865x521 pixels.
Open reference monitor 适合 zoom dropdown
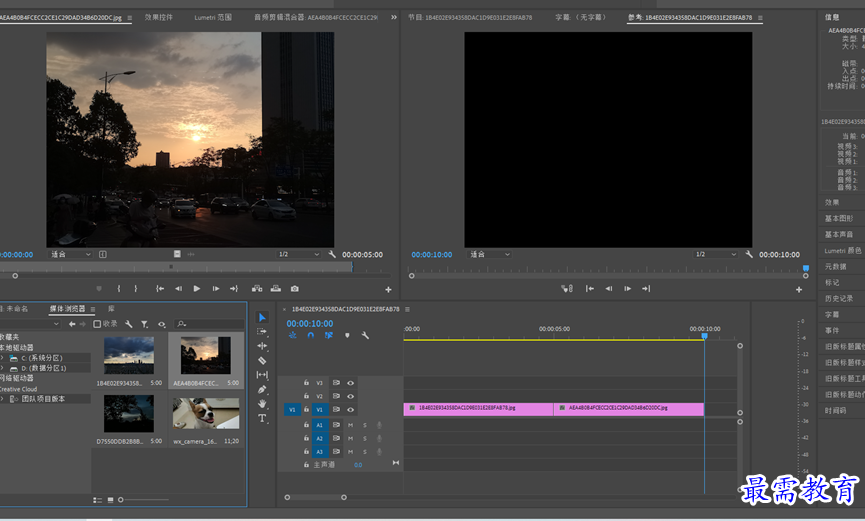point(490,254)
